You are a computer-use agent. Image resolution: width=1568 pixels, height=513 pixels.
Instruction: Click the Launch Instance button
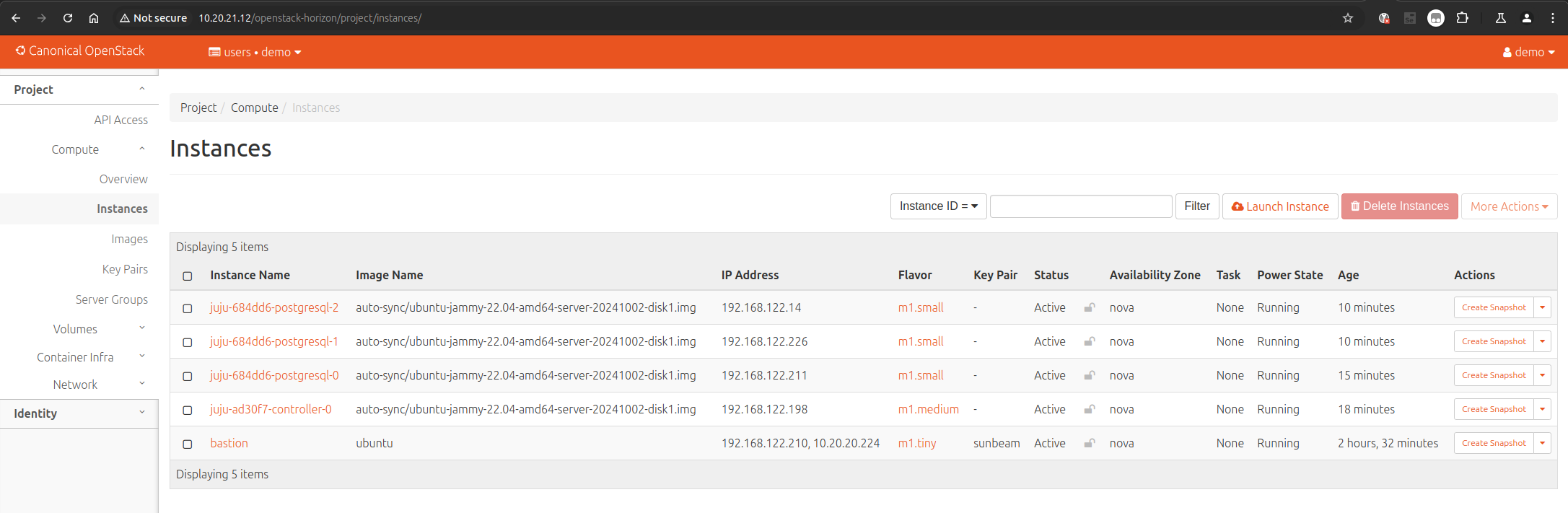[1280, 206]
